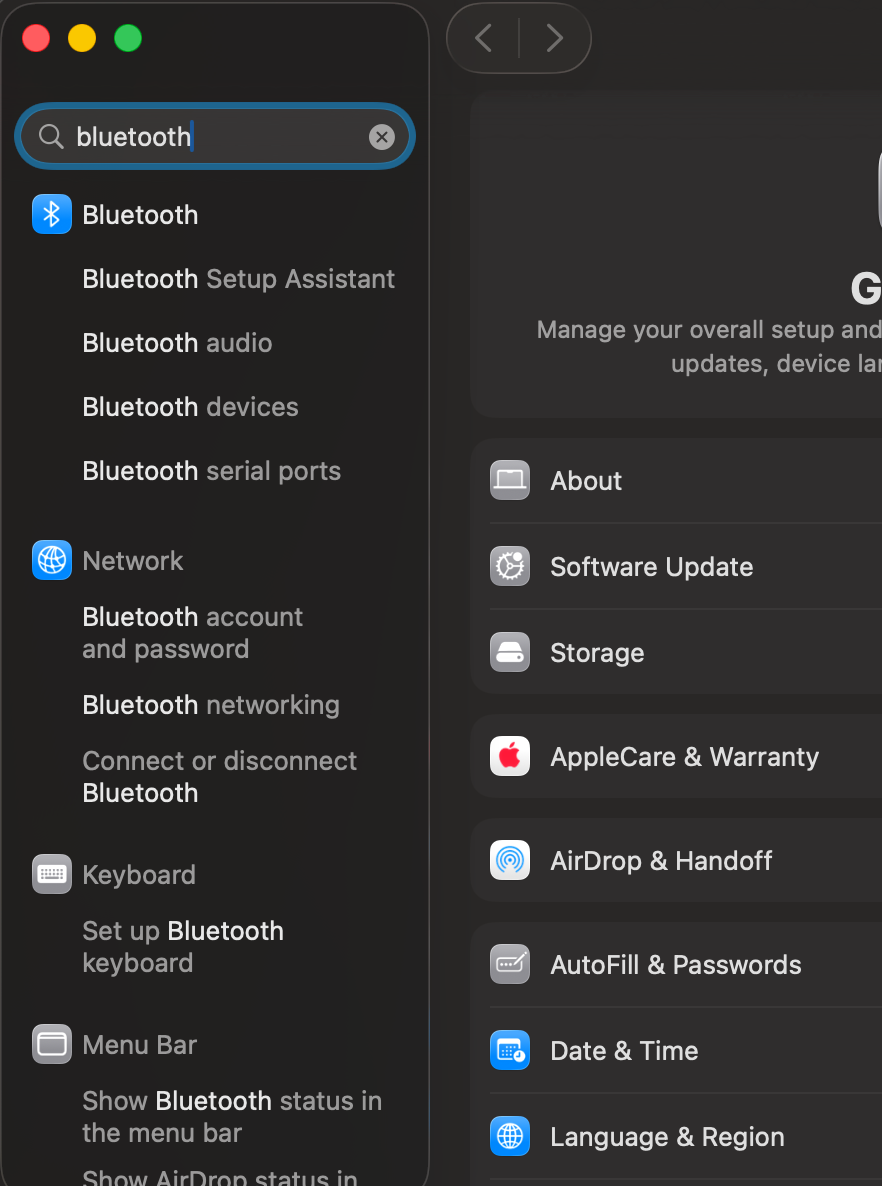Select the Bluetooth audio result
This screenshot has width=882, height=1186.
click(177, 343)
